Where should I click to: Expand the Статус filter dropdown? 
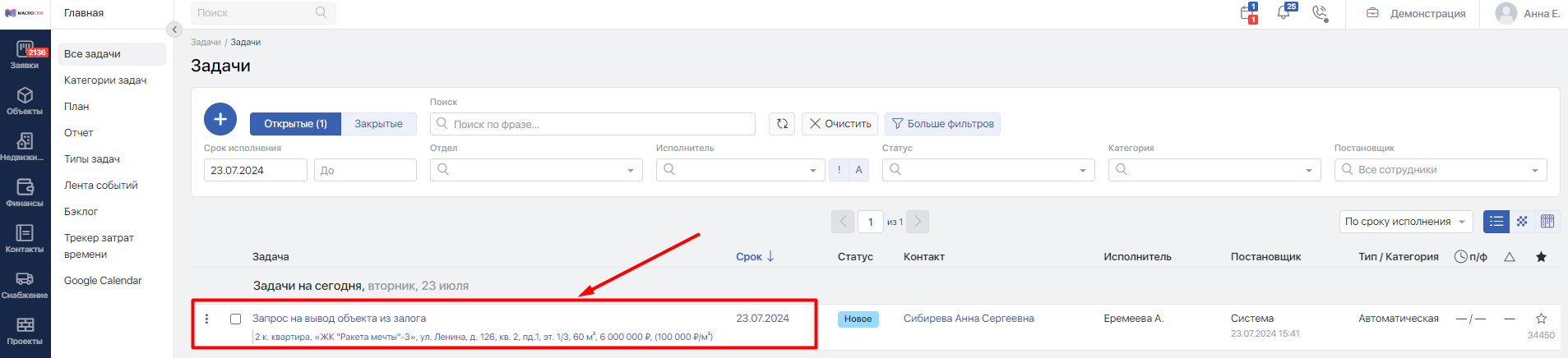tap(988, 170)
